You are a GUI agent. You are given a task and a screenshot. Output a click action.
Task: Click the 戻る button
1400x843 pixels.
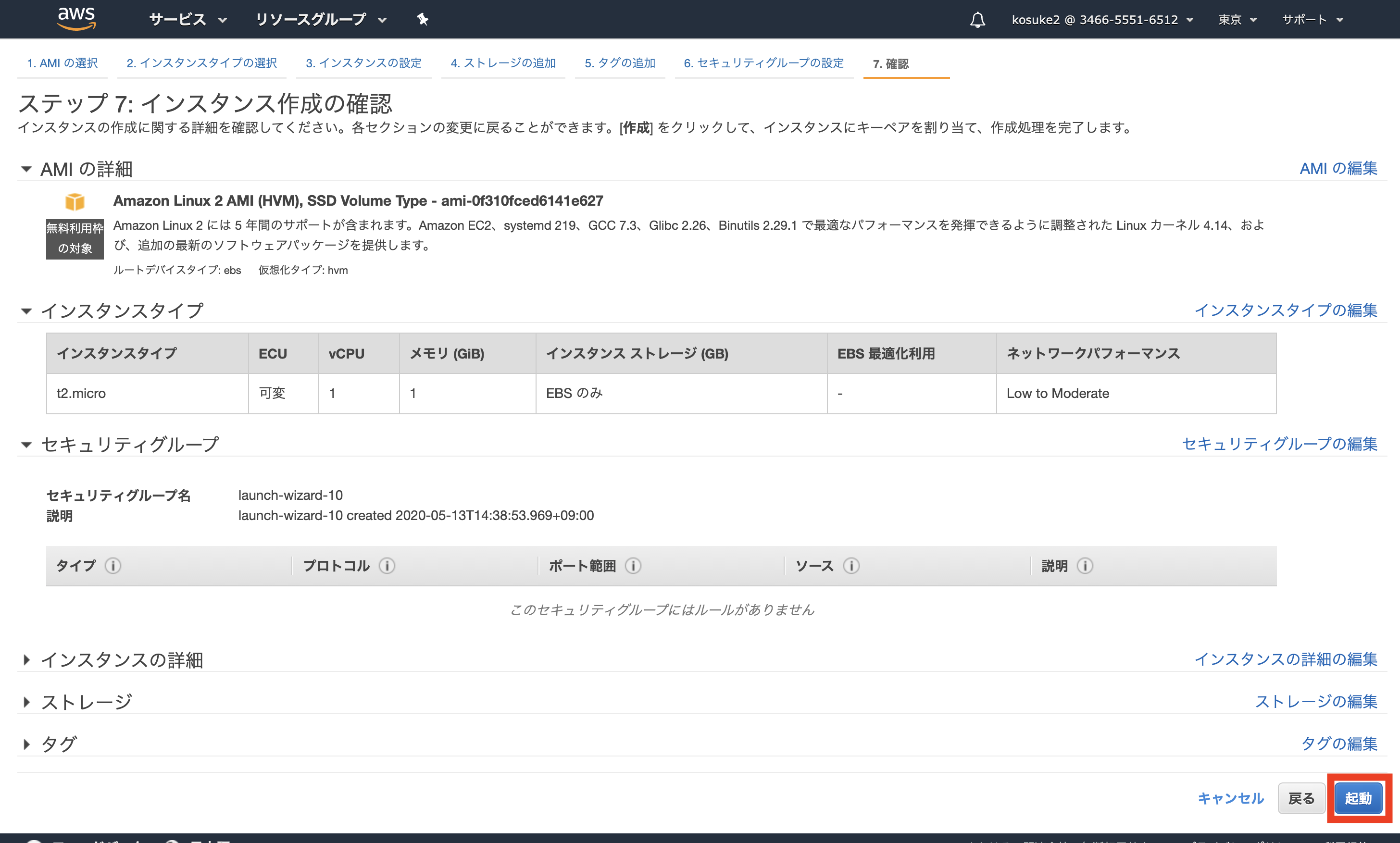point(1301,798)
